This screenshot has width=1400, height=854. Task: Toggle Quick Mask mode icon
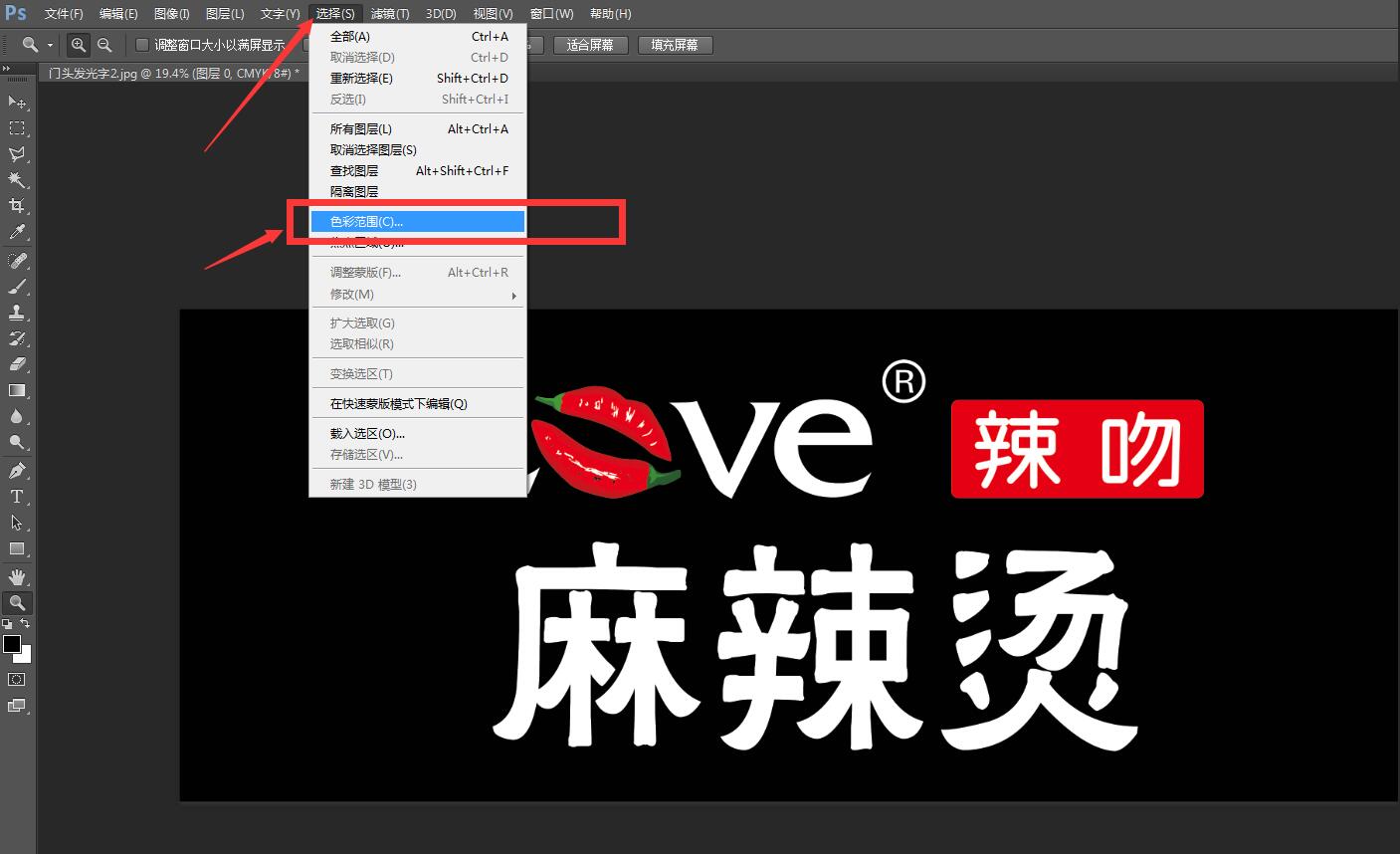click(x=17, y=679)
